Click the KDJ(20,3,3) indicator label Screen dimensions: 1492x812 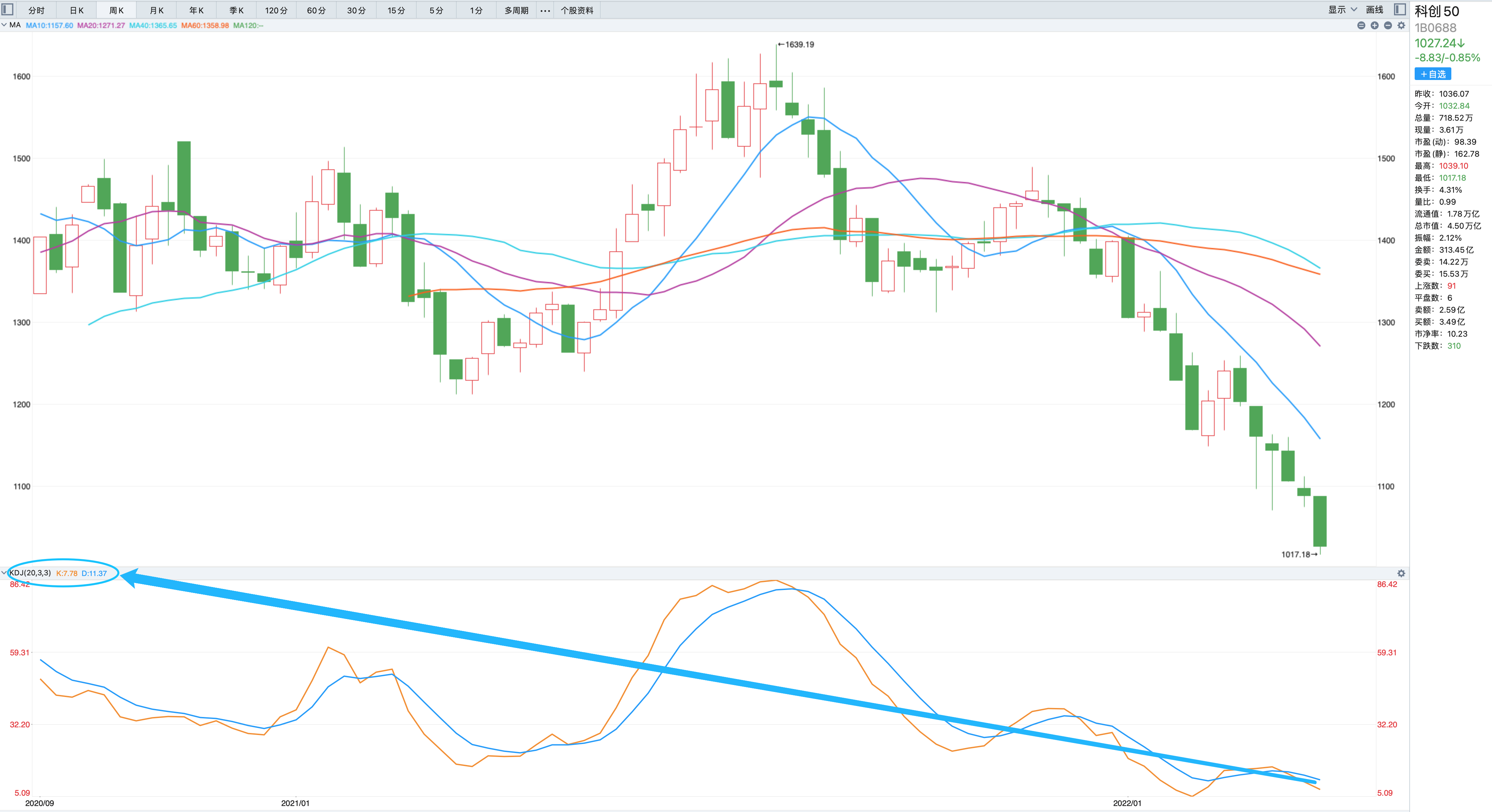click(30, 573)
